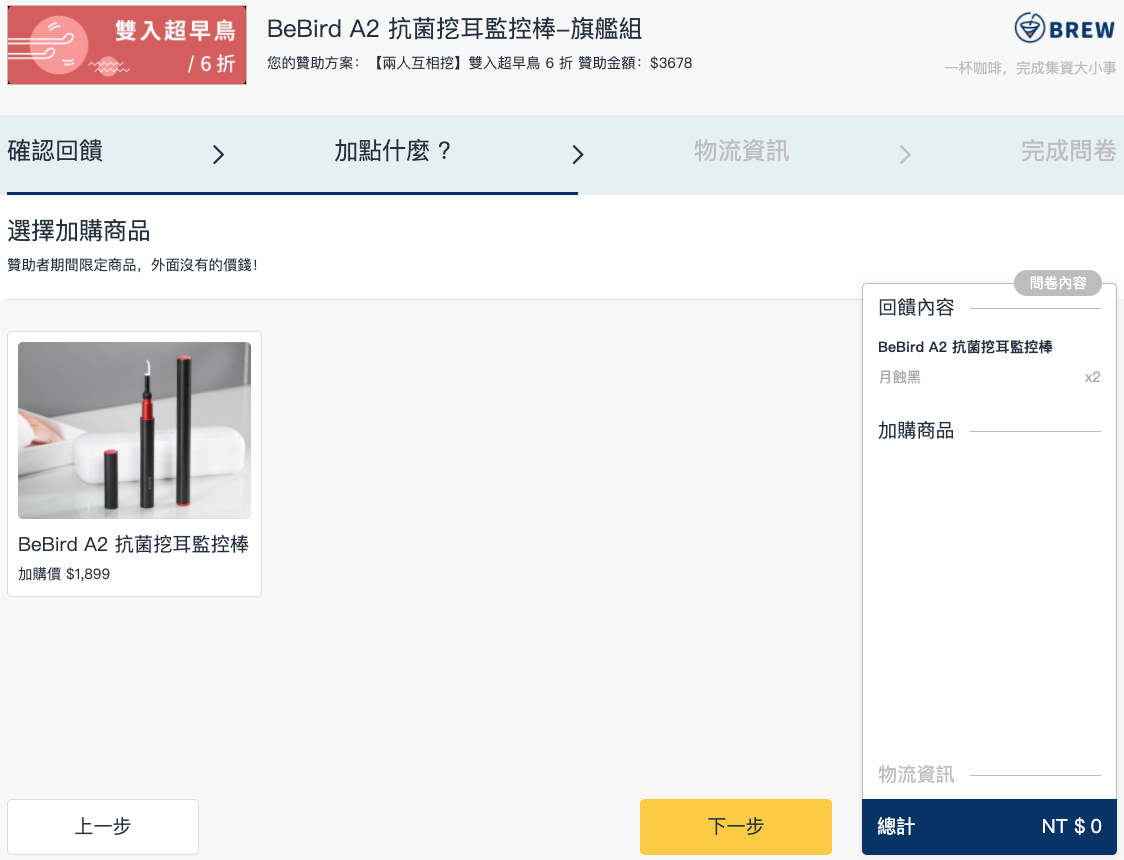
Task: Switch to the 物流資訊 step tab
Action: tap(741, 151)
